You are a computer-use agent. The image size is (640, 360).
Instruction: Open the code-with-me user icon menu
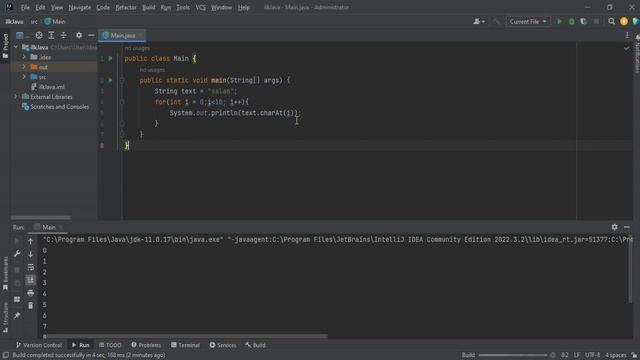(479, 22)
